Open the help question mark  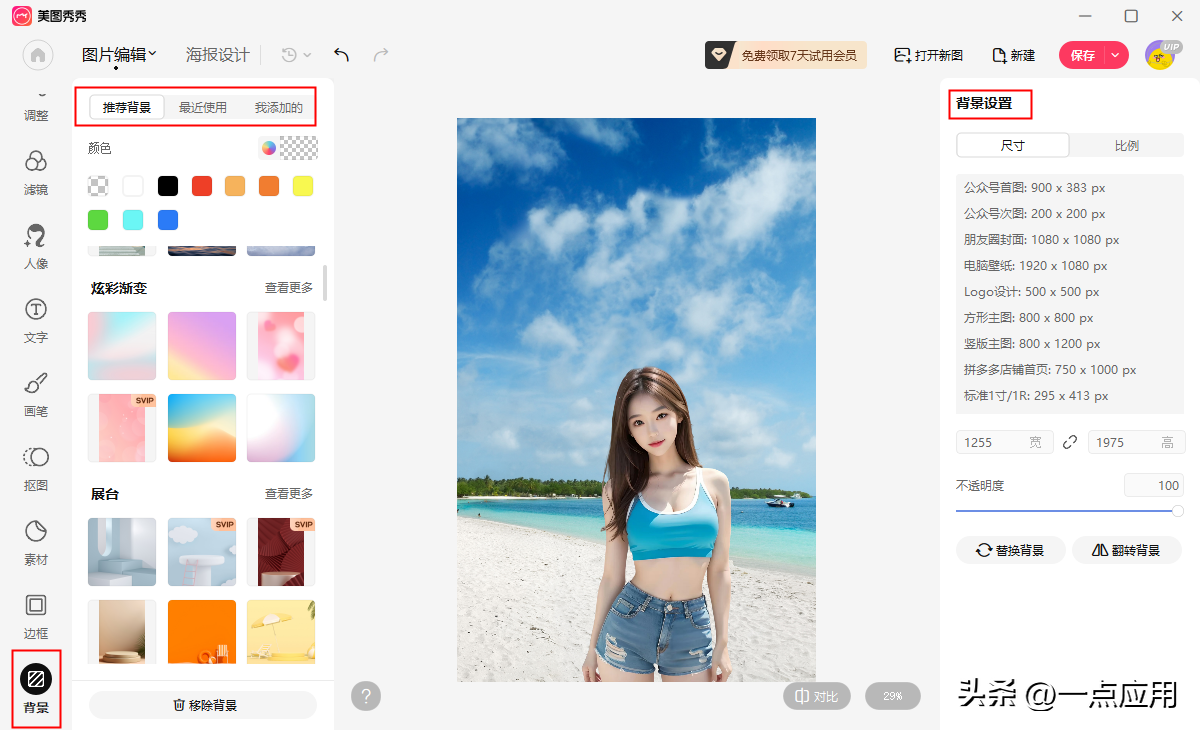point(367,696)
